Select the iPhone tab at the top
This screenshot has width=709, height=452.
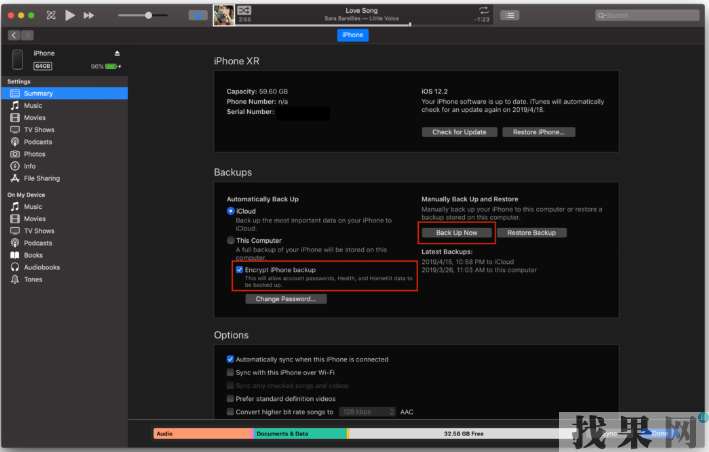(354, 34)
